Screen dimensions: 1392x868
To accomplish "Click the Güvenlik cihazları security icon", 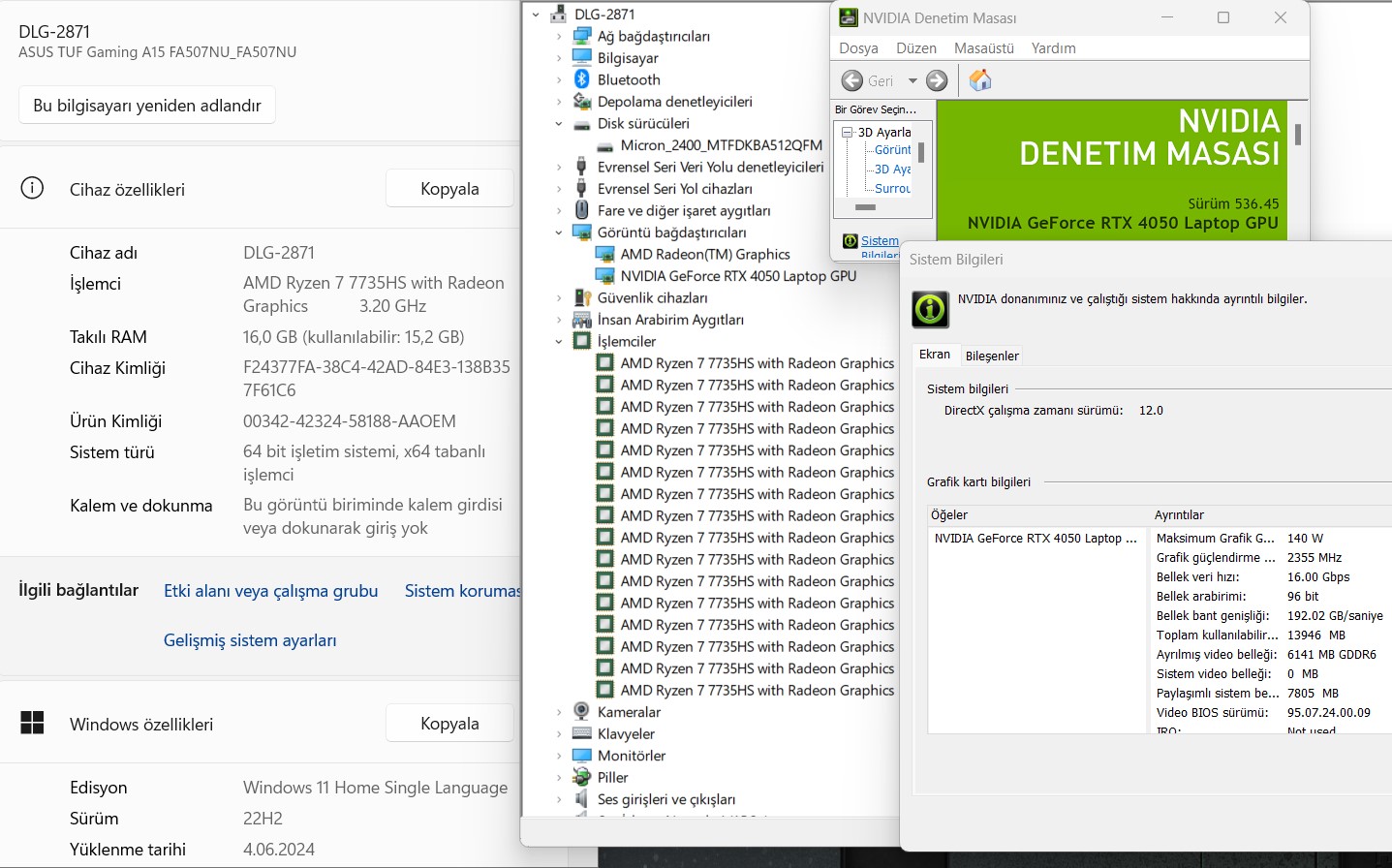I will coord(582,297).
